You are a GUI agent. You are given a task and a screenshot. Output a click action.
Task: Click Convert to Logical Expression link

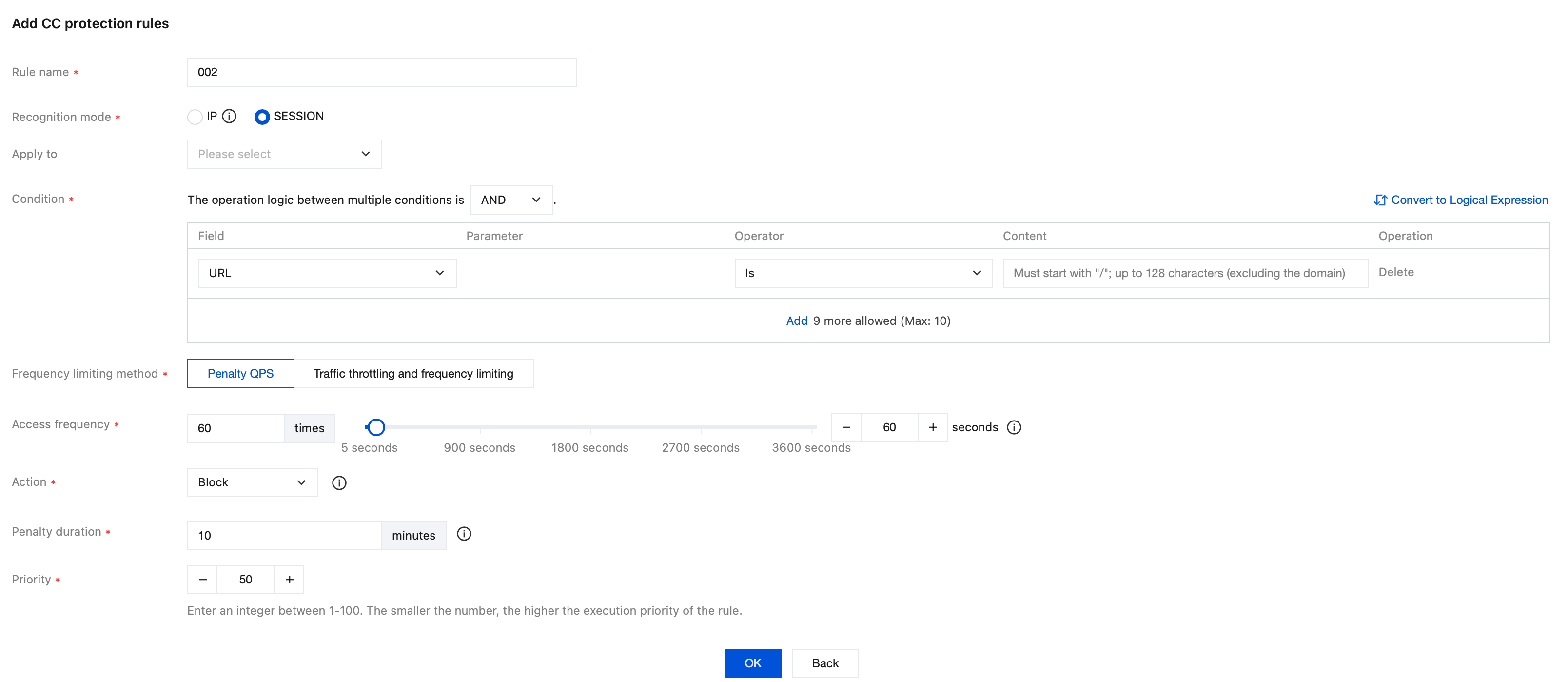[x=1461, y=200]
